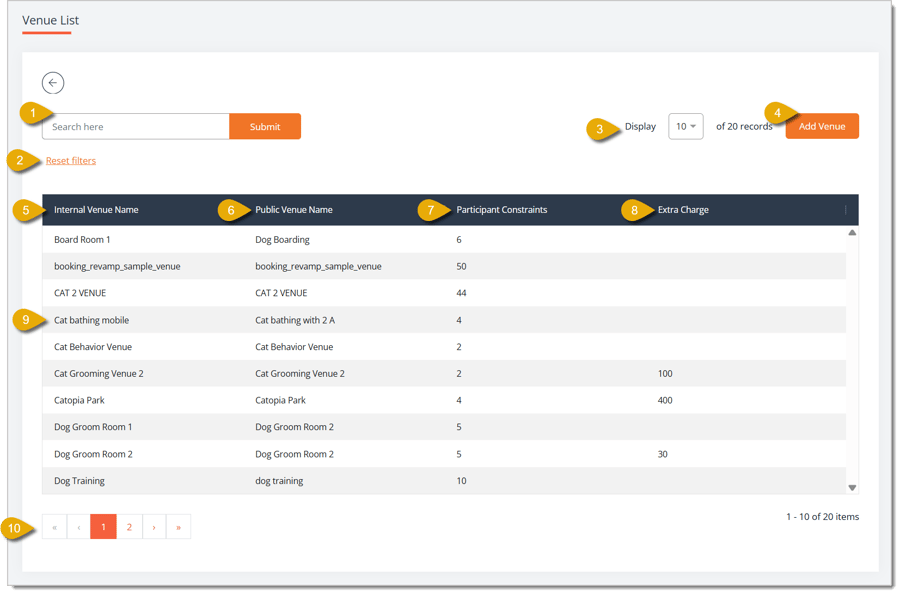900x594 pixels.
Task: Select the Dog Boarding public name cell
Action: pyautogui.click(x=284, y=240)
